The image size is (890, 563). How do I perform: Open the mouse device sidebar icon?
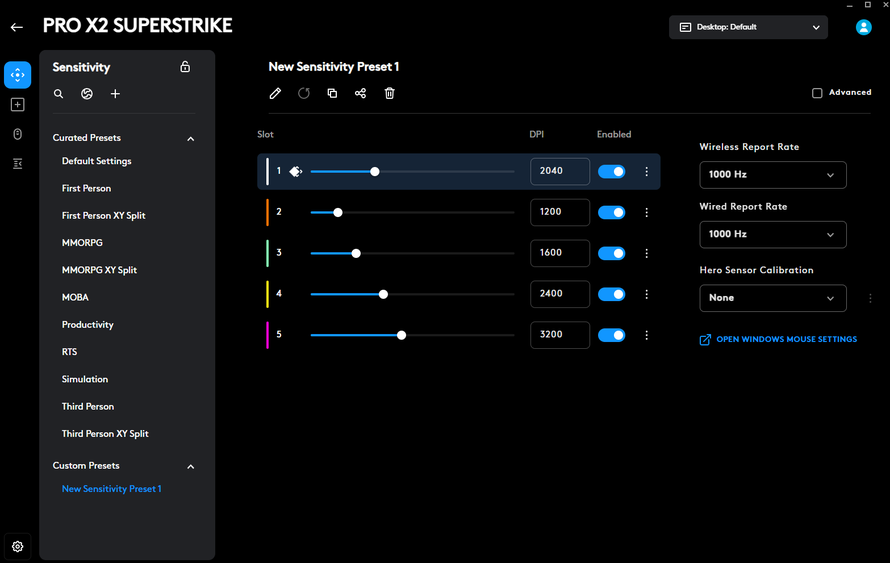tap(18, 134)
